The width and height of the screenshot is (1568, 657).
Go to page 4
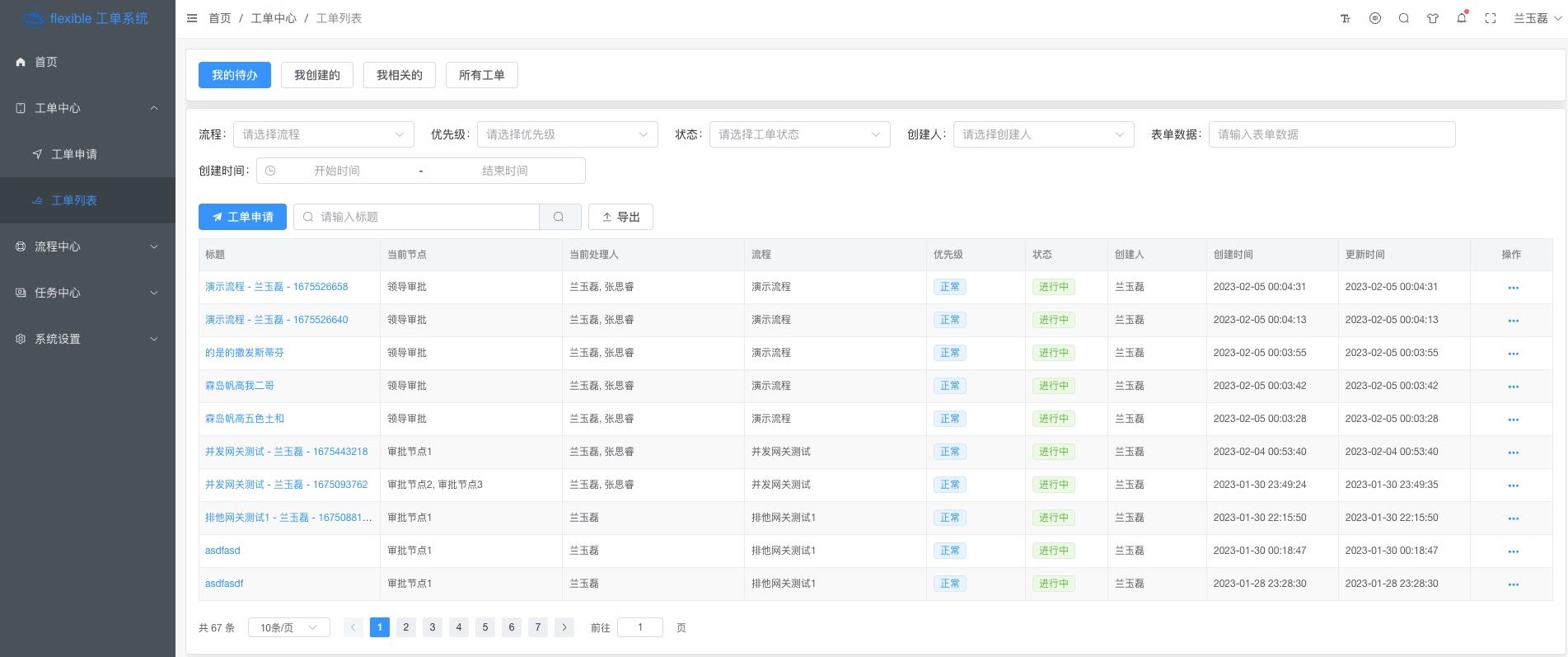(x=459, y=627)
